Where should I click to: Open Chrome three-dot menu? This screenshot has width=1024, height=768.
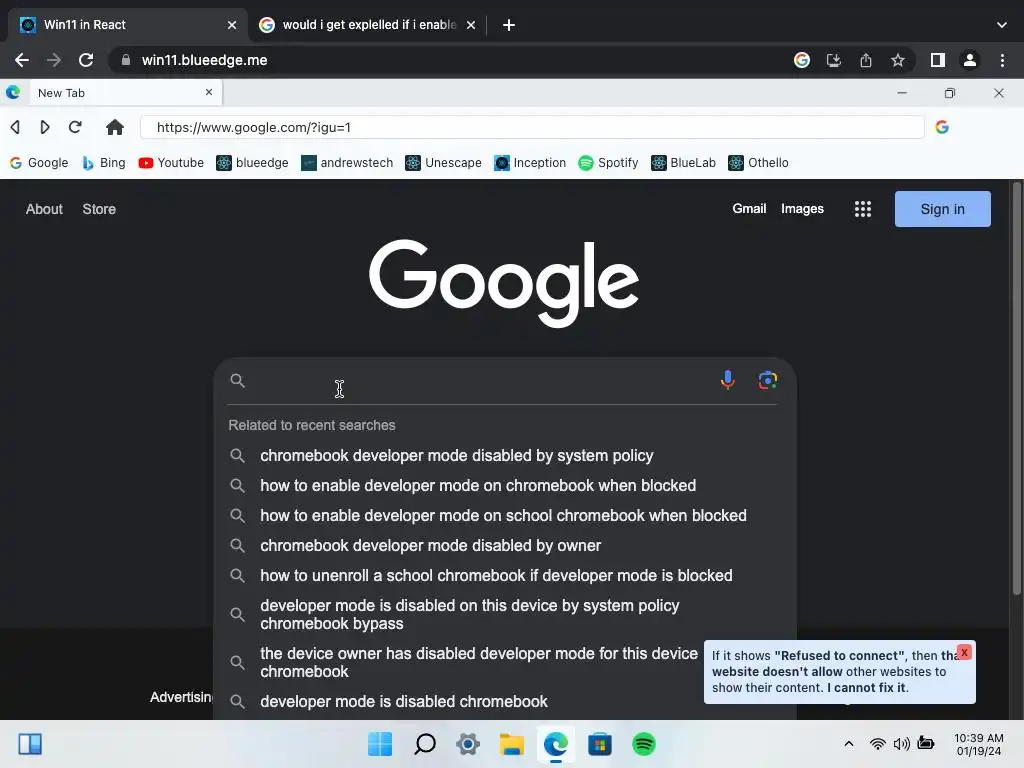tap(1002, 60)
